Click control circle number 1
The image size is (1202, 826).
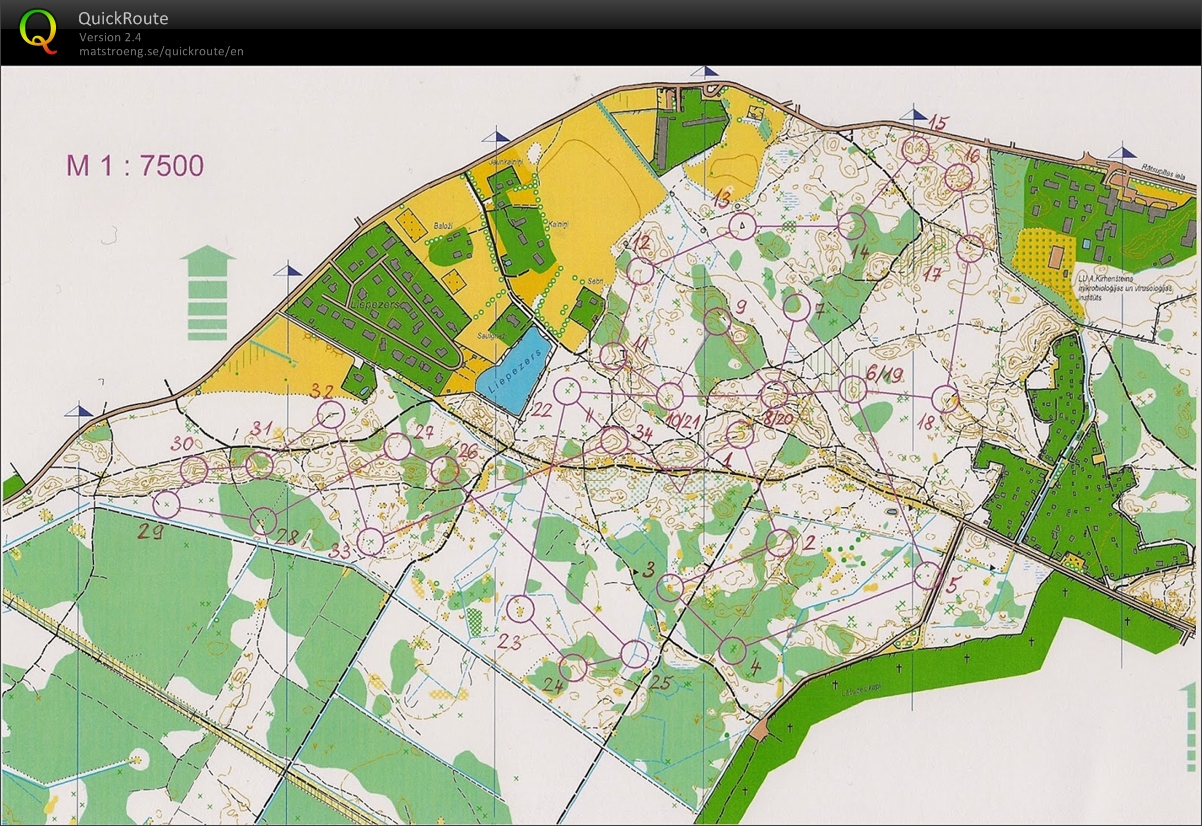click(x=738, y=435)
